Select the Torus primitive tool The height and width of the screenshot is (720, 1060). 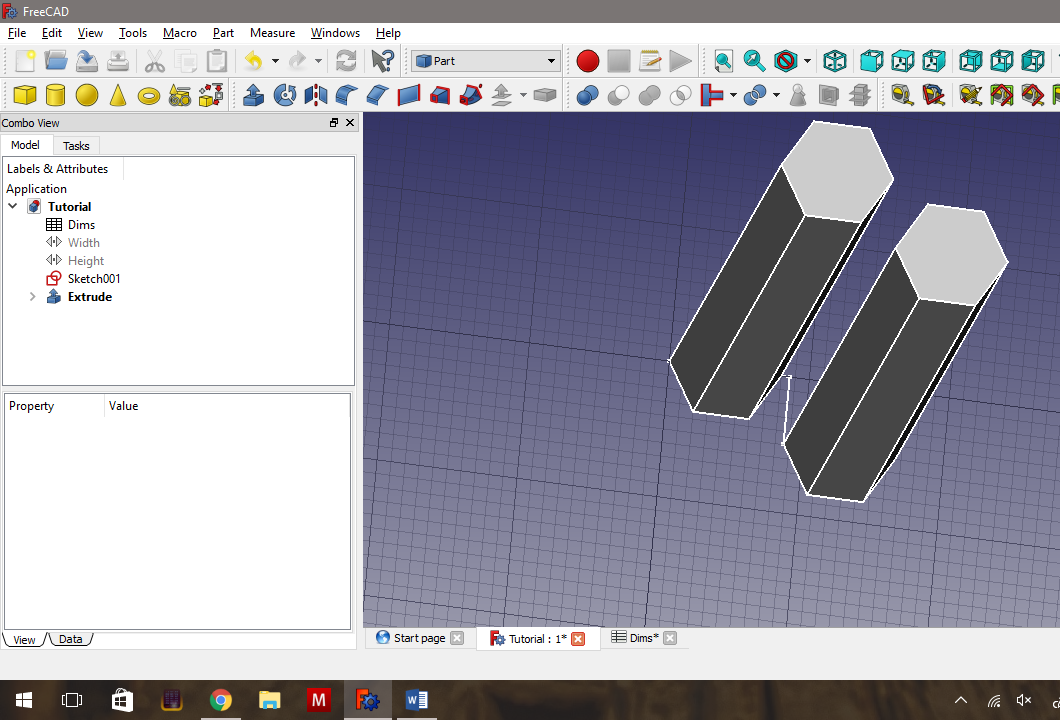[150, 95]
